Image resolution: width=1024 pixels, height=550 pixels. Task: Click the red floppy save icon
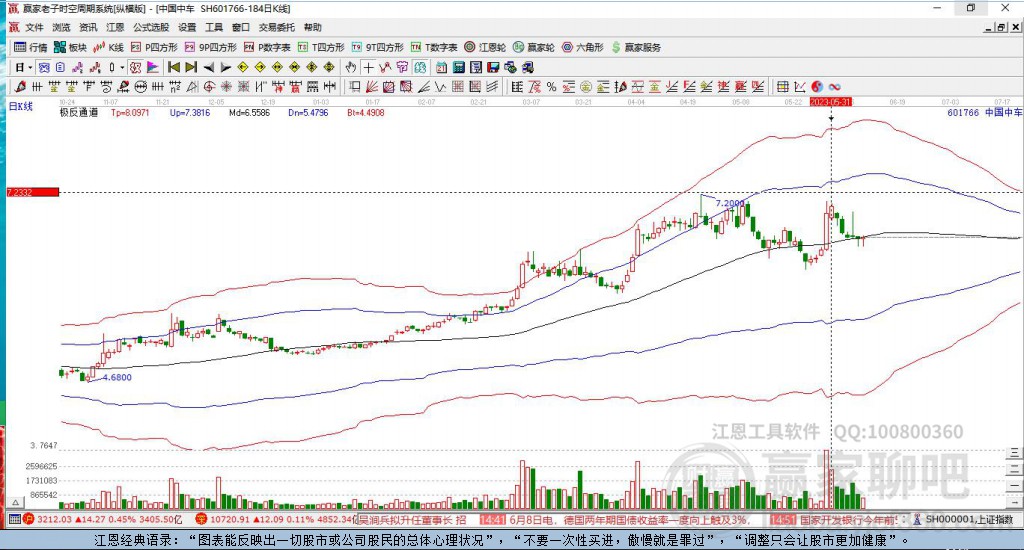pyautogui.click(x=493, y=67)
